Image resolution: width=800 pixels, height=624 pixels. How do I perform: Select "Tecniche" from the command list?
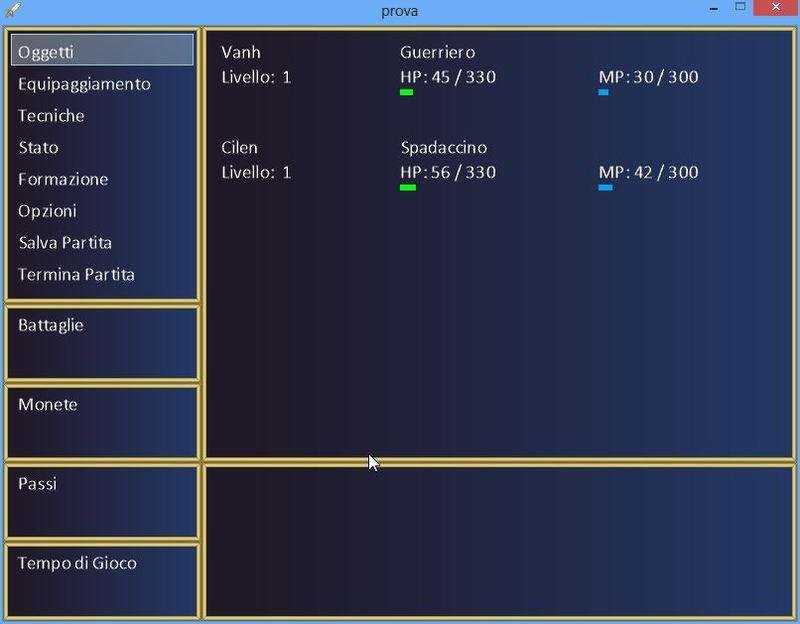coord(52,116)
